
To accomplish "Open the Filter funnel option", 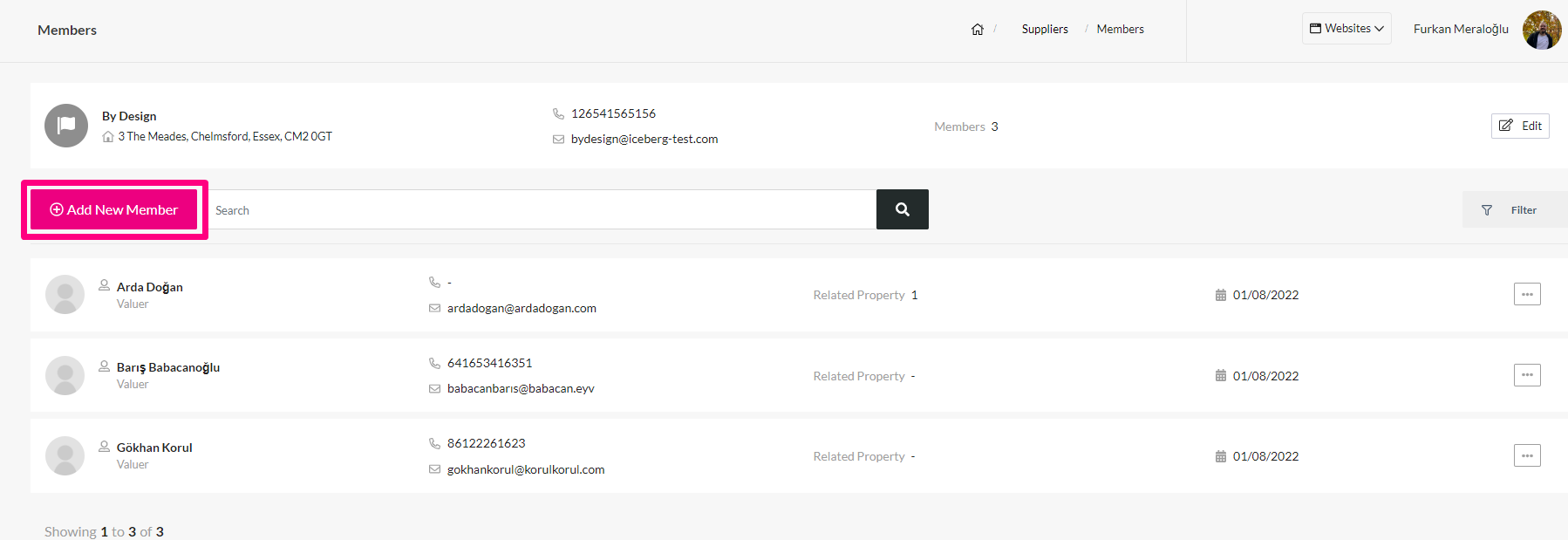I will [1515, 210].
